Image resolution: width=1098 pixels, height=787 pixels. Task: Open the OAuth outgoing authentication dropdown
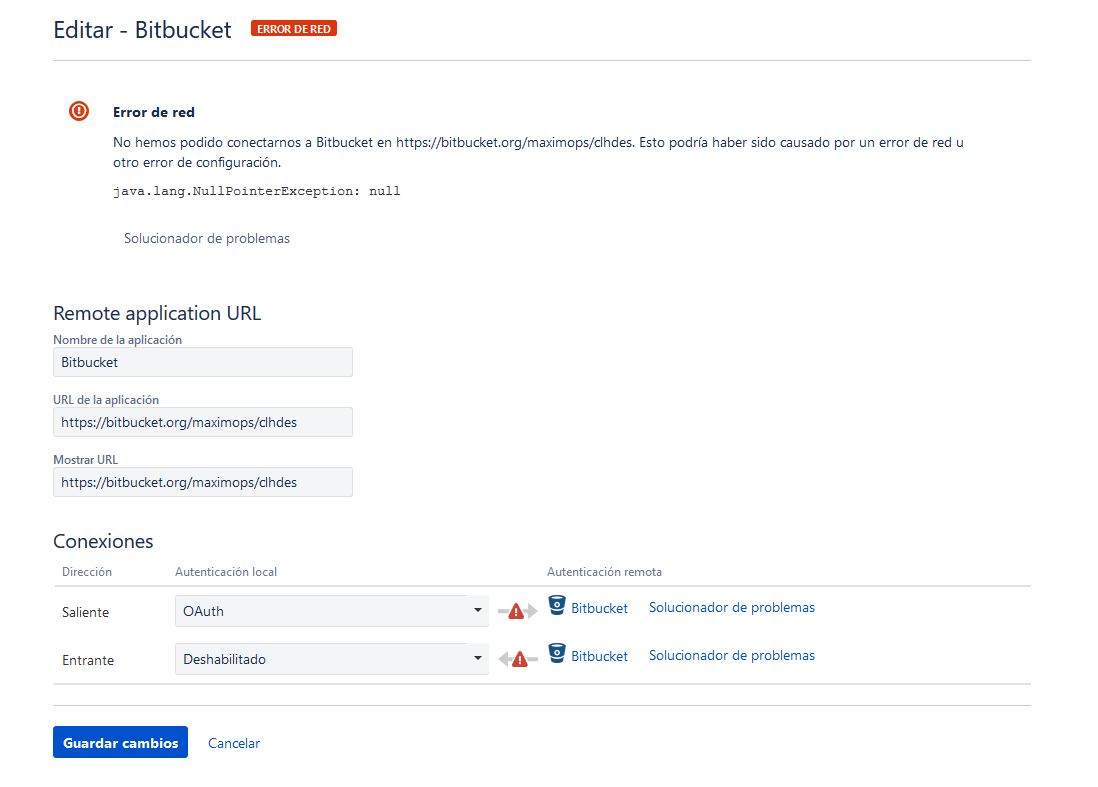(x=331, y=611)
